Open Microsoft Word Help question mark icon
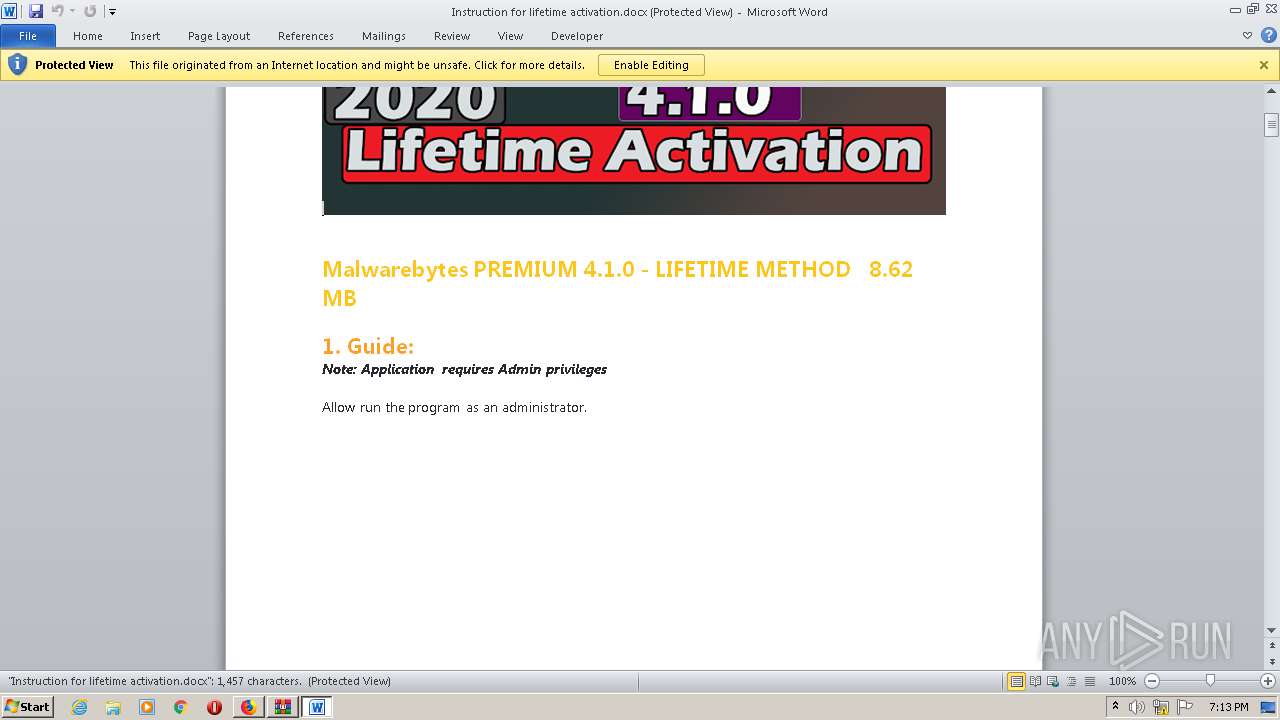1280x720 pixels. coord(1268,36)
